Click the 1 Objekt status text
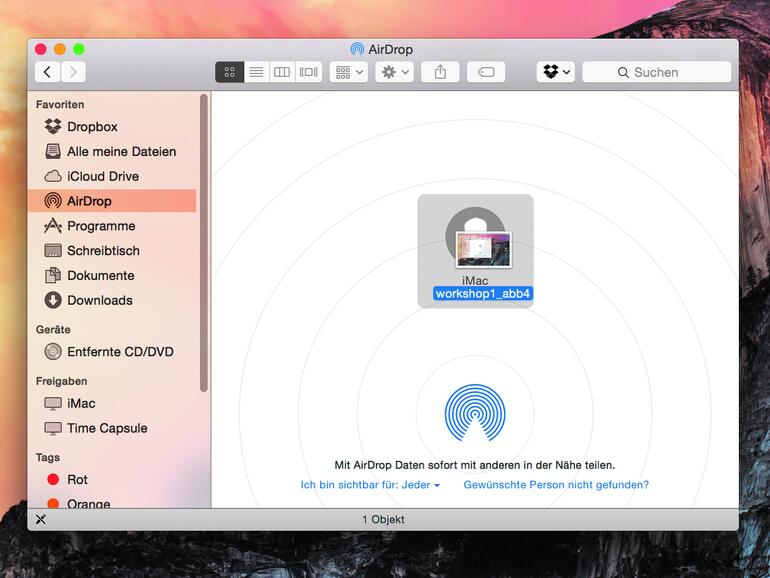The image size is (770, 578). click(x=384, y=519)
